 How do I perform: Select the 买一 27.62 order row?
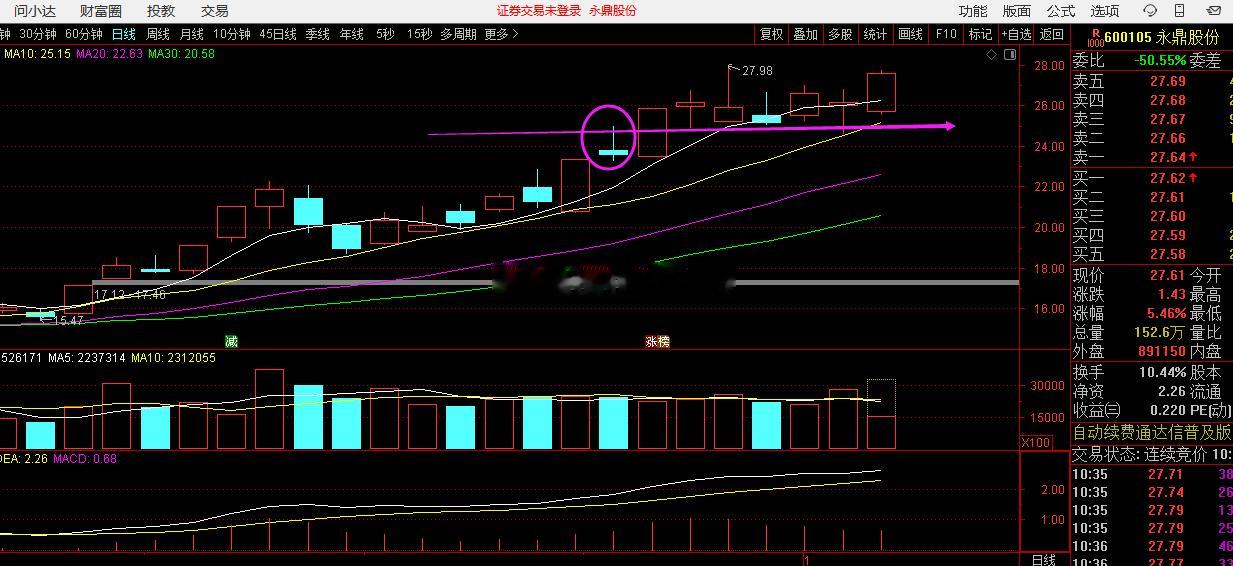(1152, 178)
